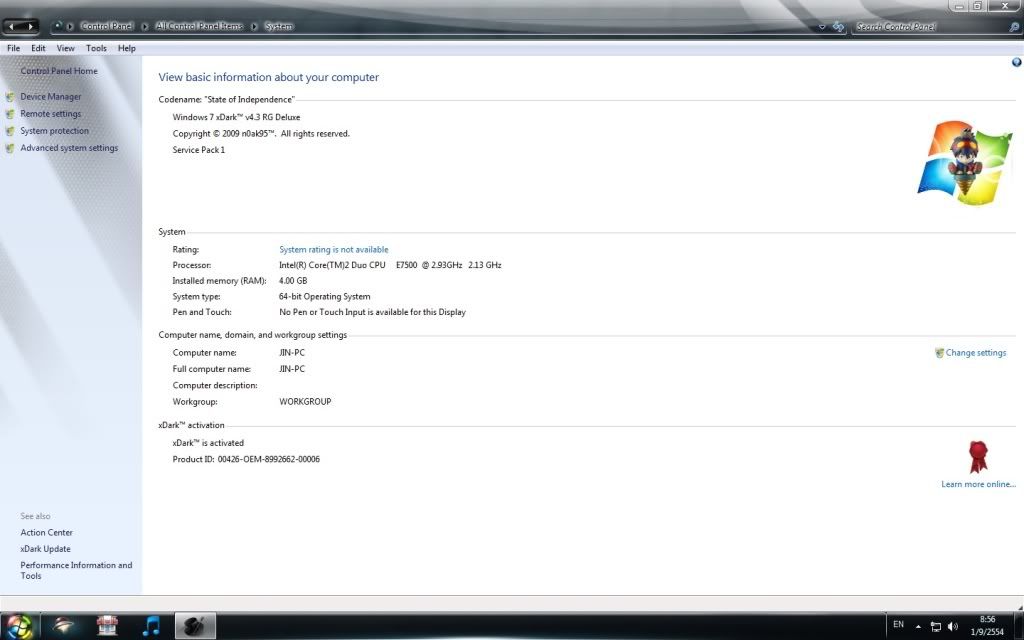The width and height of the screenshot is (1024, 640).
Task: Click the '64-bit Operating System' text
Action: [325, 296]
